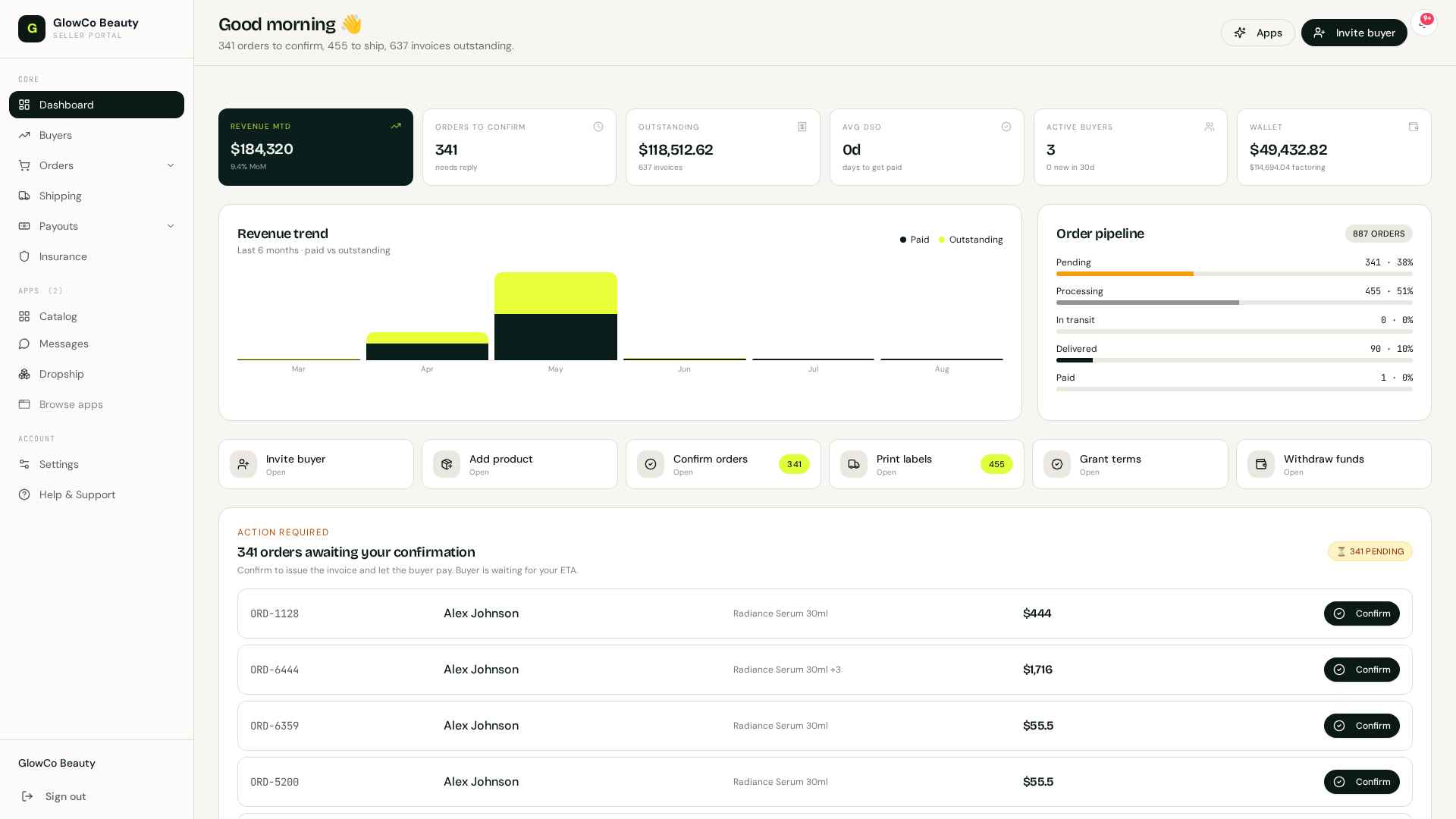The width and height of the screenshot is (1456, 819).
Task: Open Dashboard in the sidebar
Action: tap(96, 105)
